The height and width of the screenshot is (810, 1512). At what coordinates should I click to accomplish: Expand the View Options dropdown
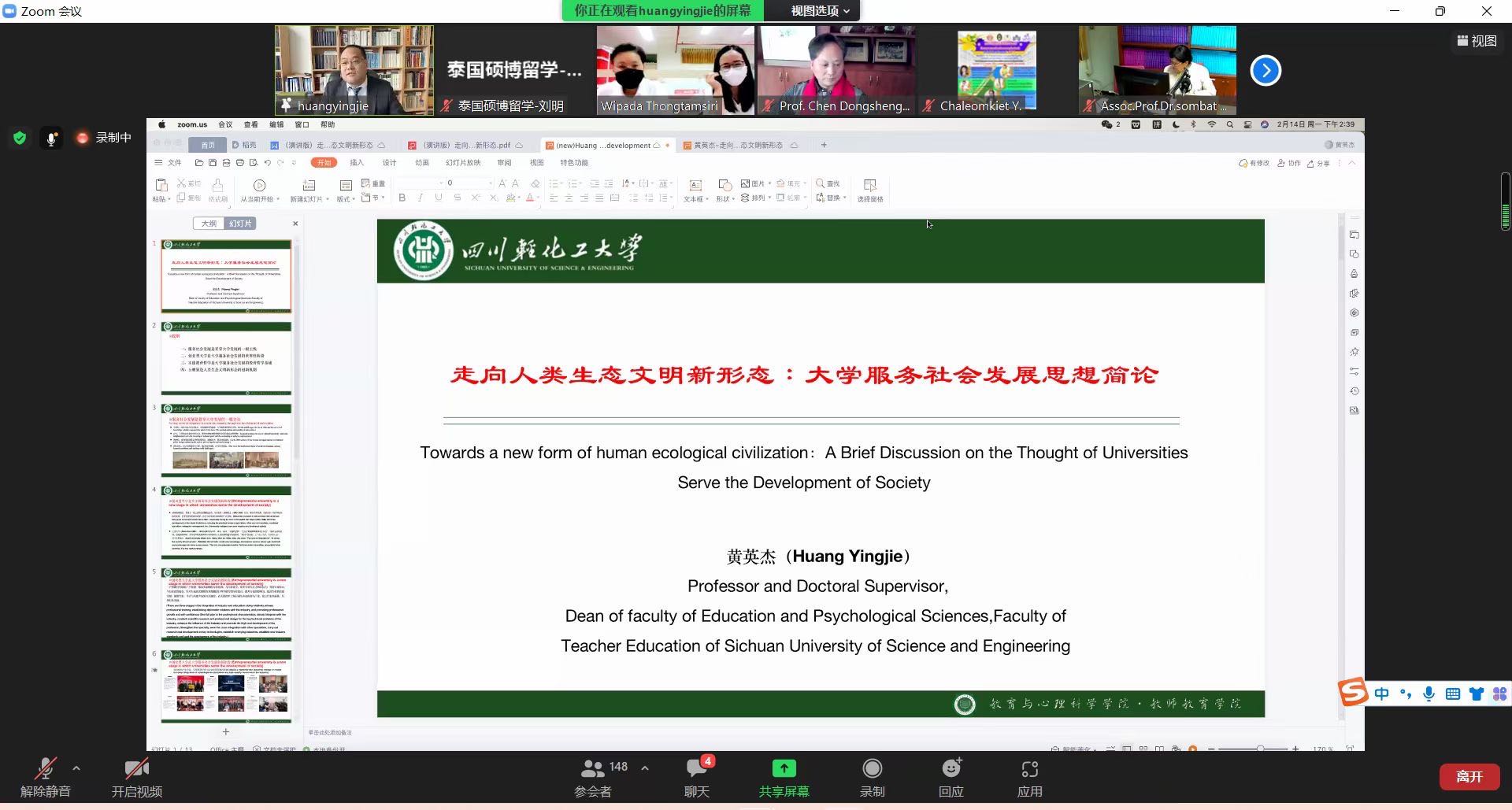pos(820,11)
